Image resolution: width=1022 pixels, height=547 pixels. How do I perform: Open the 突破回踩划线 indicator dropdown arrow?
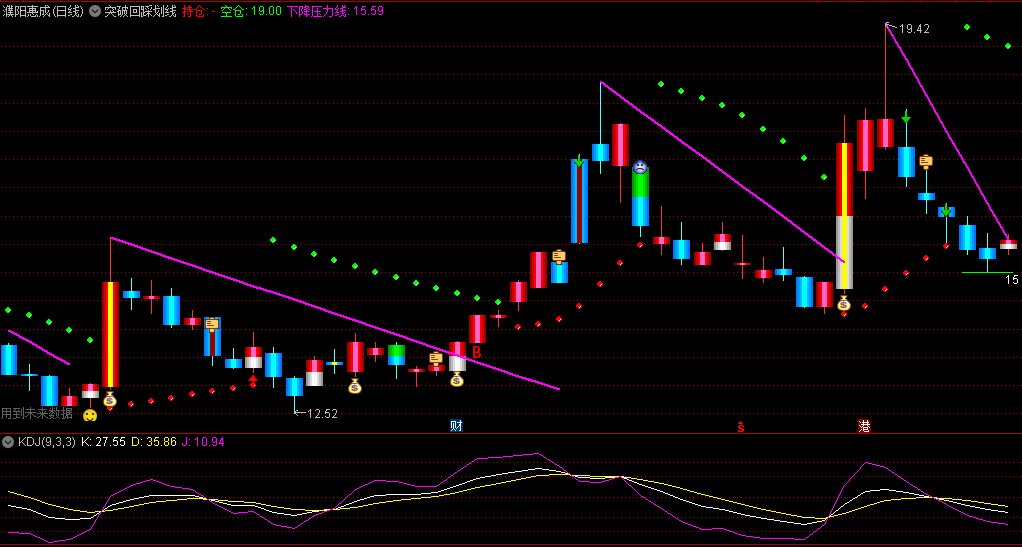(x=95, y=11)
